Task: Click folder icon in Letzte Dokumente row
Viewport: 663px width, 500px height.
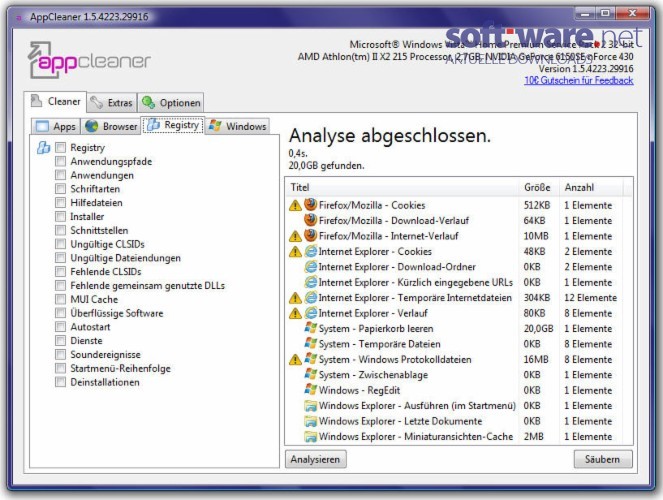Action: coord(311,421)
